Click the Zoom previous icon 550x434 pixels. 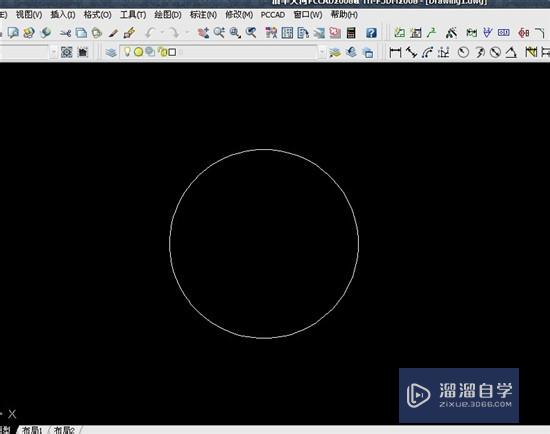[251, 33]
